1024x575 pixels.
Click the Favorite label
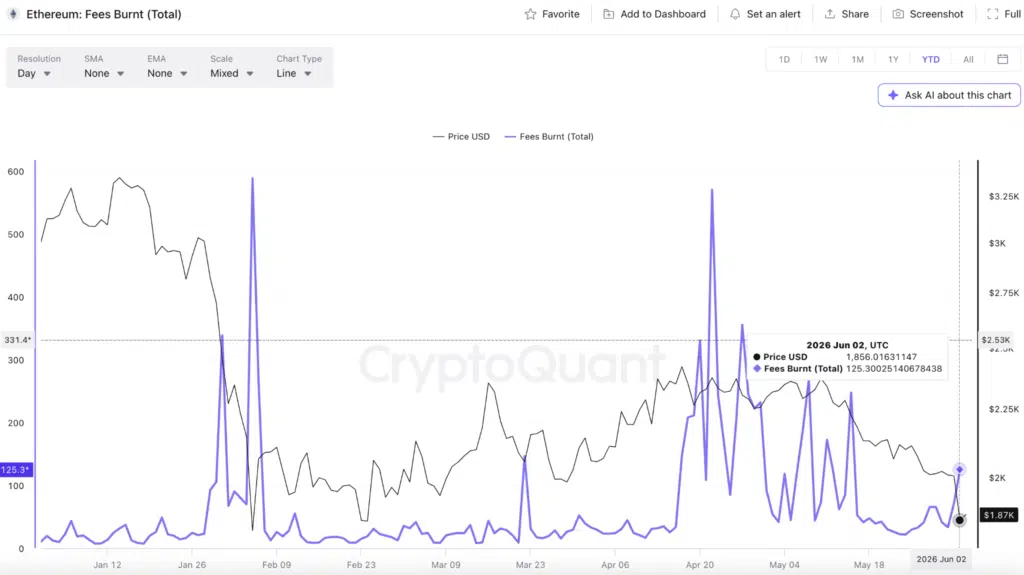pyautogui.click(x=560, y=14)
